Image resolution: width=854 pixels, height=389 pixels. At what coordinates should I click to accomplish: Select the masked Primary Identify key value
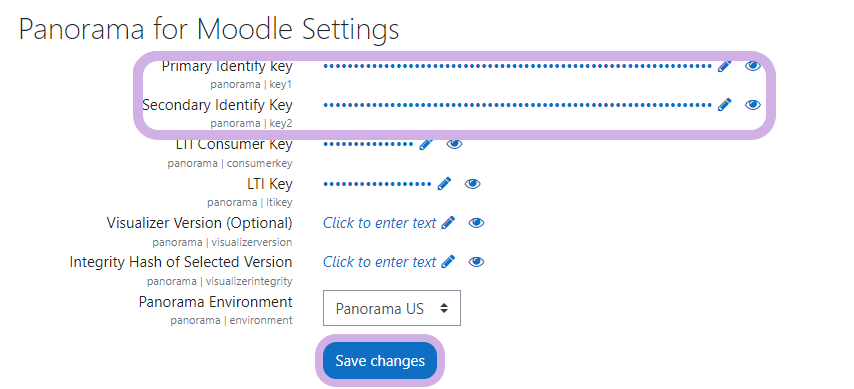(517, 66)
